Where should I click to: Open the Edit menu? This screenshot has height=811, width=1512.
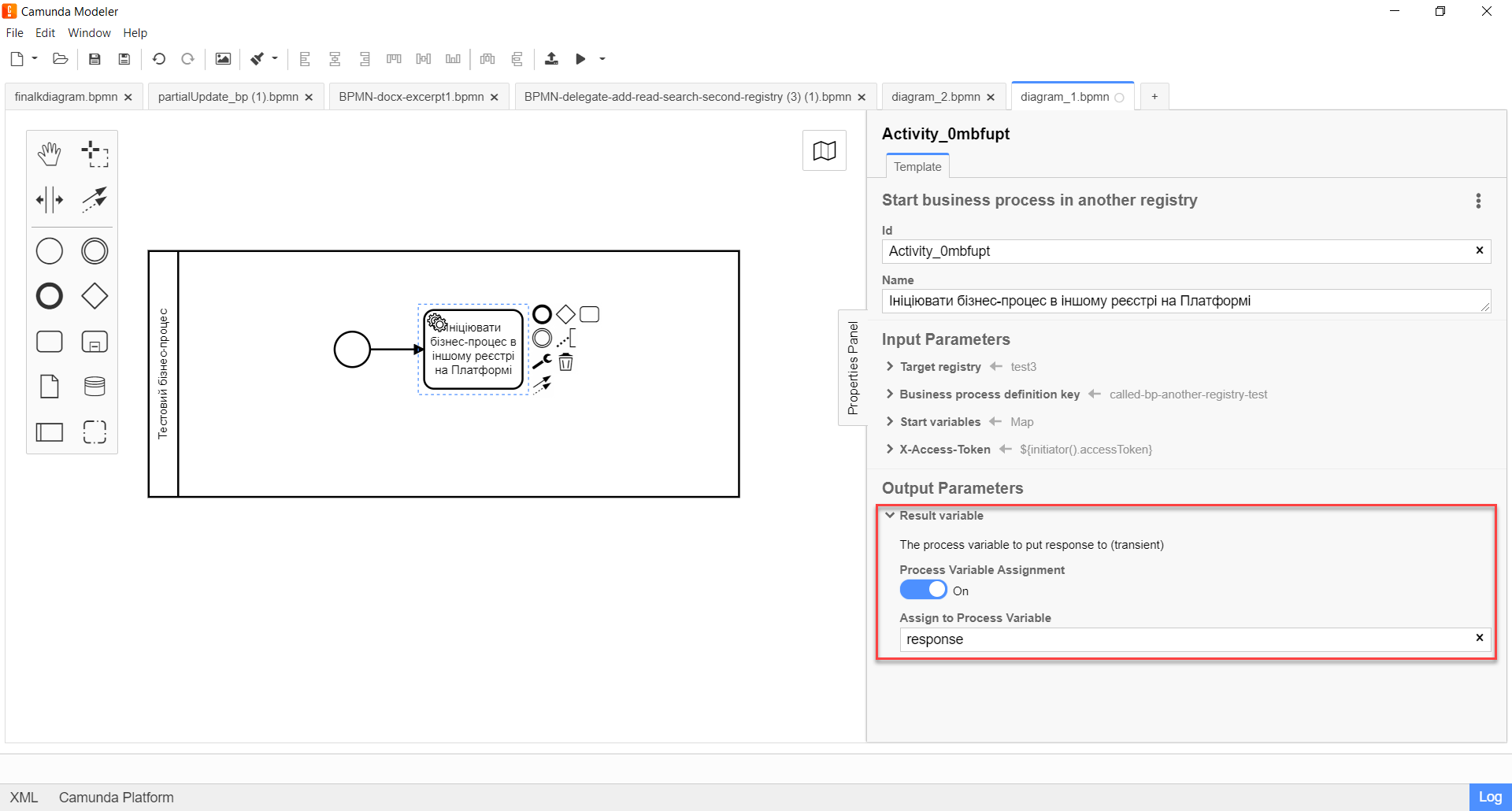pyautogui.click(x=46, y=33)
